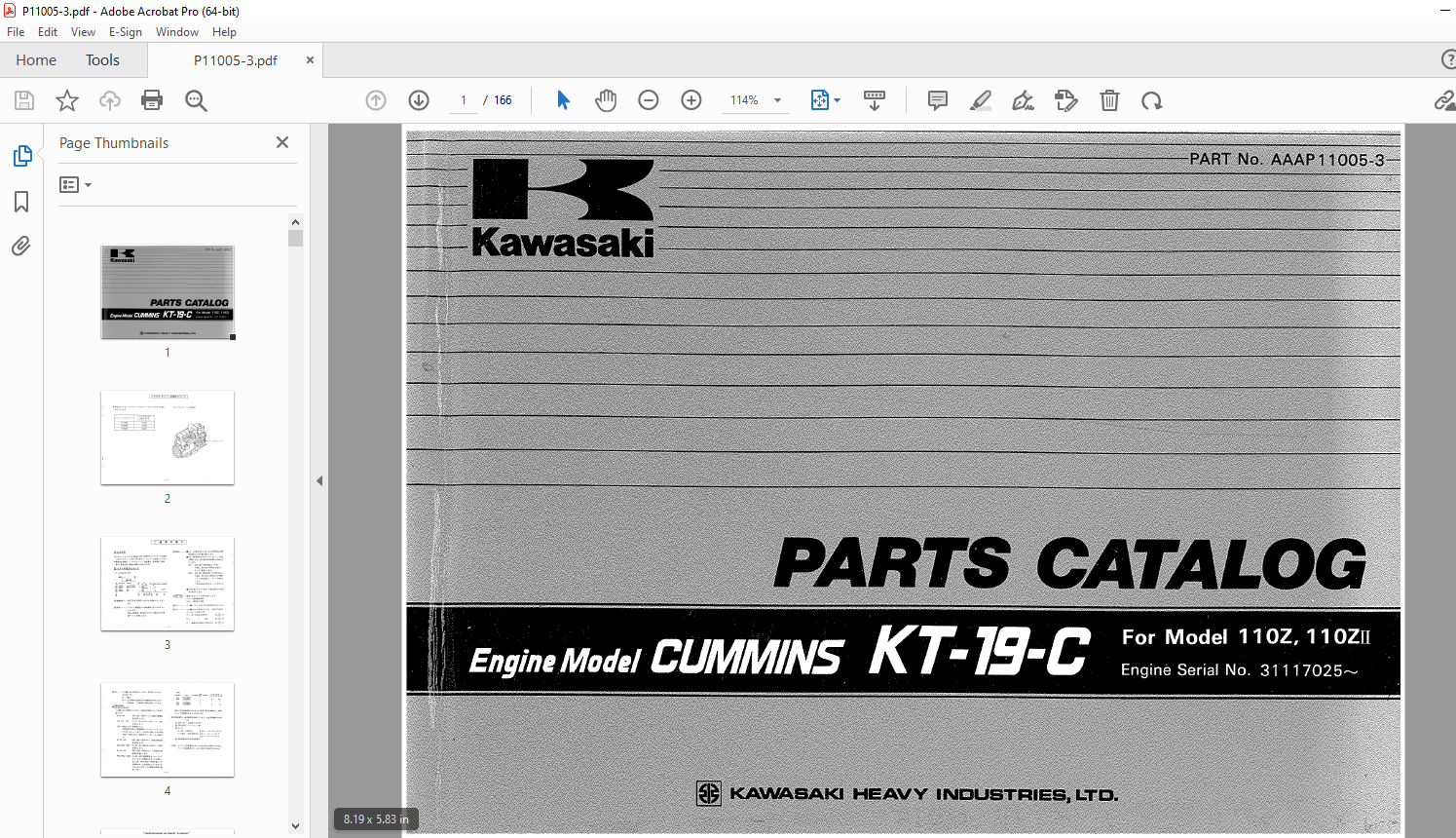Open the Help menu
Viewport: 1456px width, 838px height.
pos(224,32)
